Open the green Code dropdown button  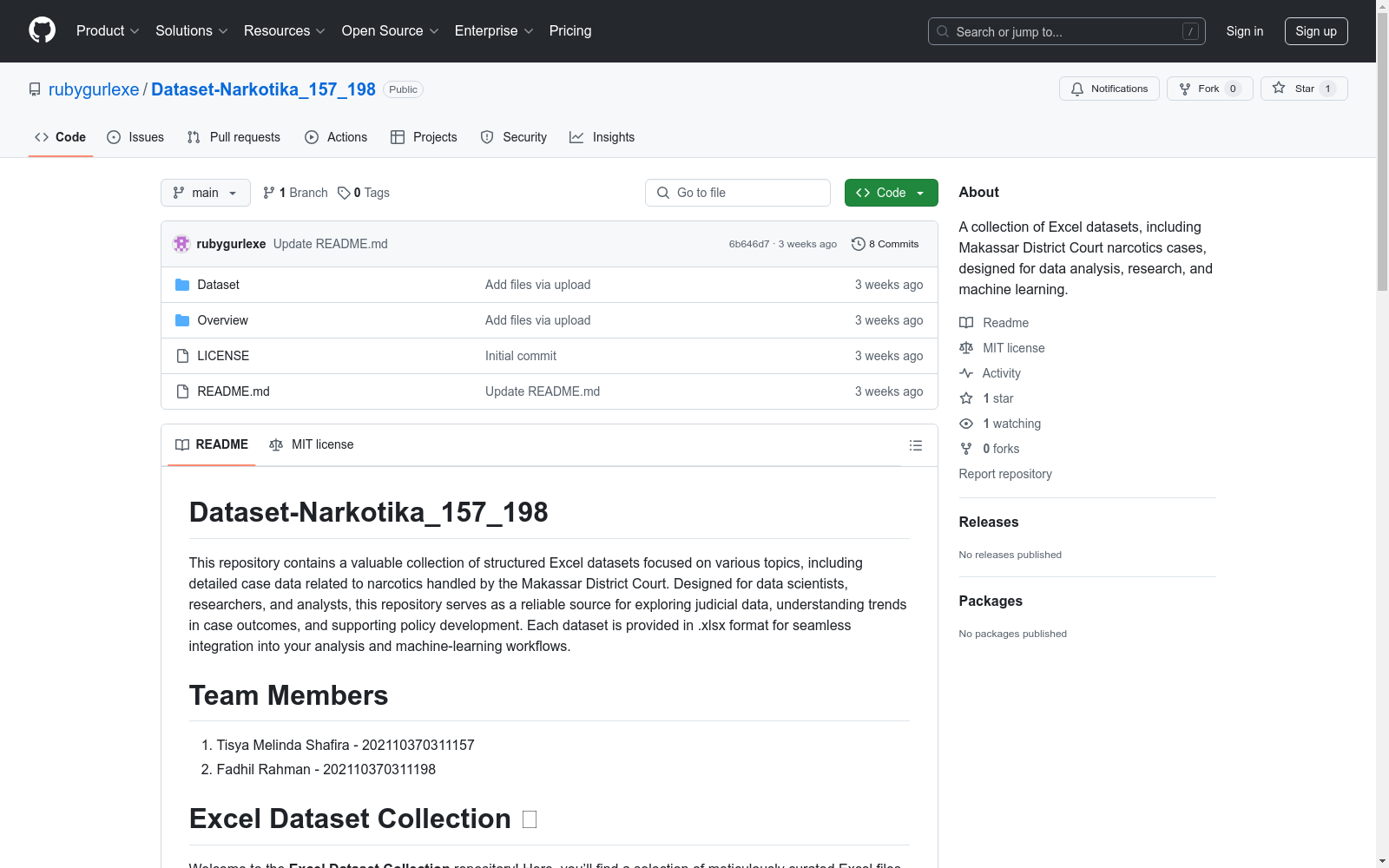[x=892, y=193]
